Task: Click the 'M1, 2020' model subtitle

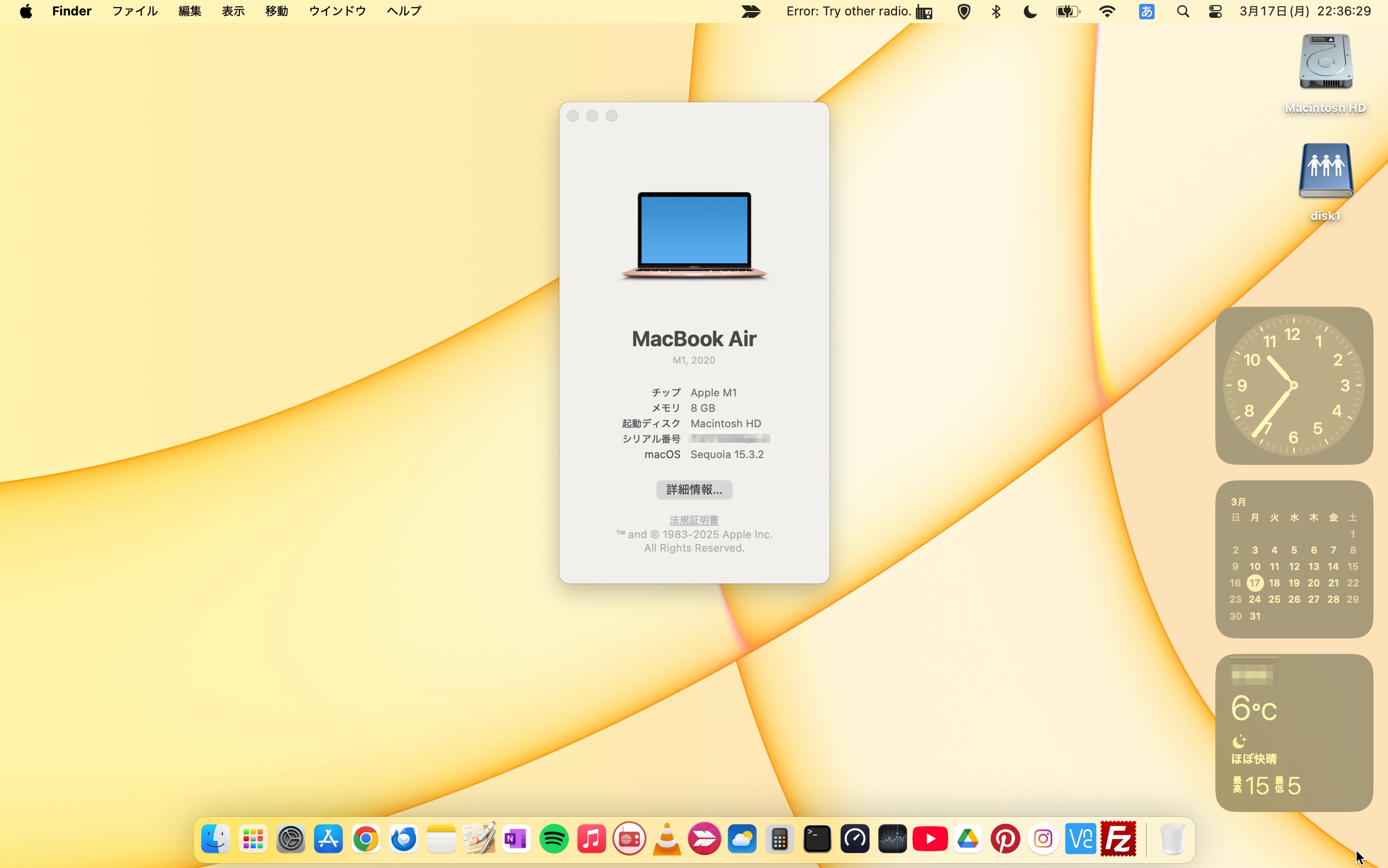Action: pyautogui.click(x=694, y=360)
